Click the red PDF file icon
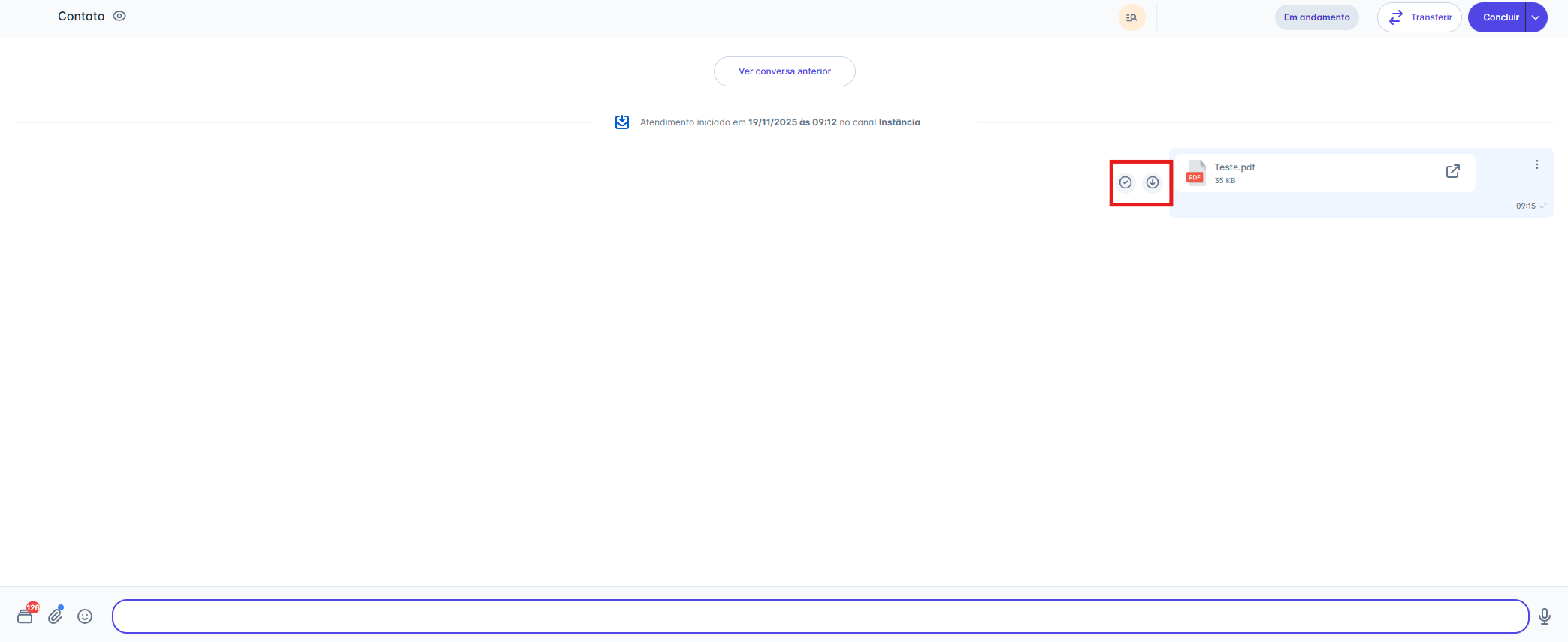The width and height of the screenshot is (1568, 642). coord(1195,173)
